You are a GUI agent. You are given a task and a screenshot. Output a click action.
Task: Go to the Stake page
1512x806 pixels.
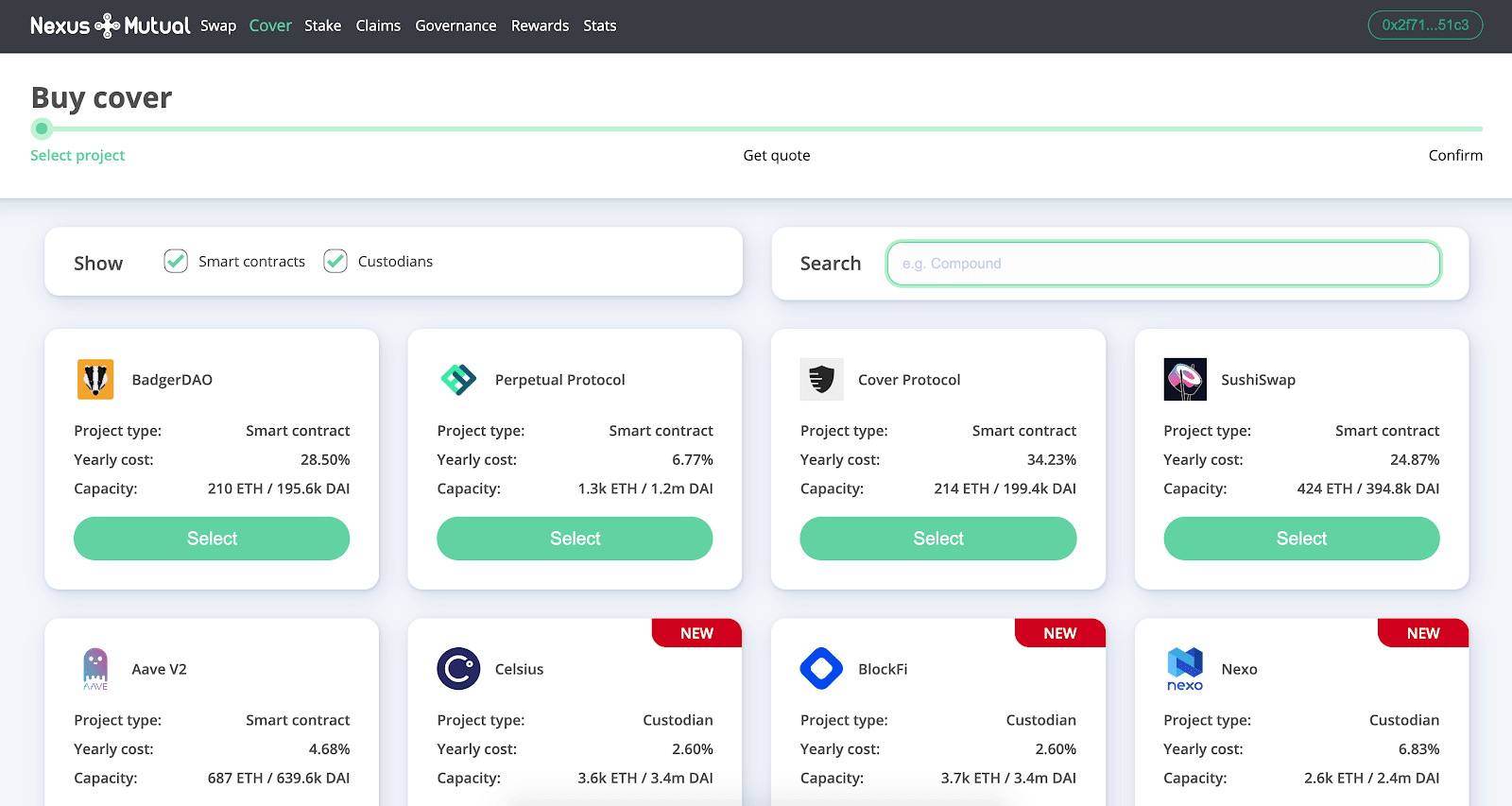[323, 26]
